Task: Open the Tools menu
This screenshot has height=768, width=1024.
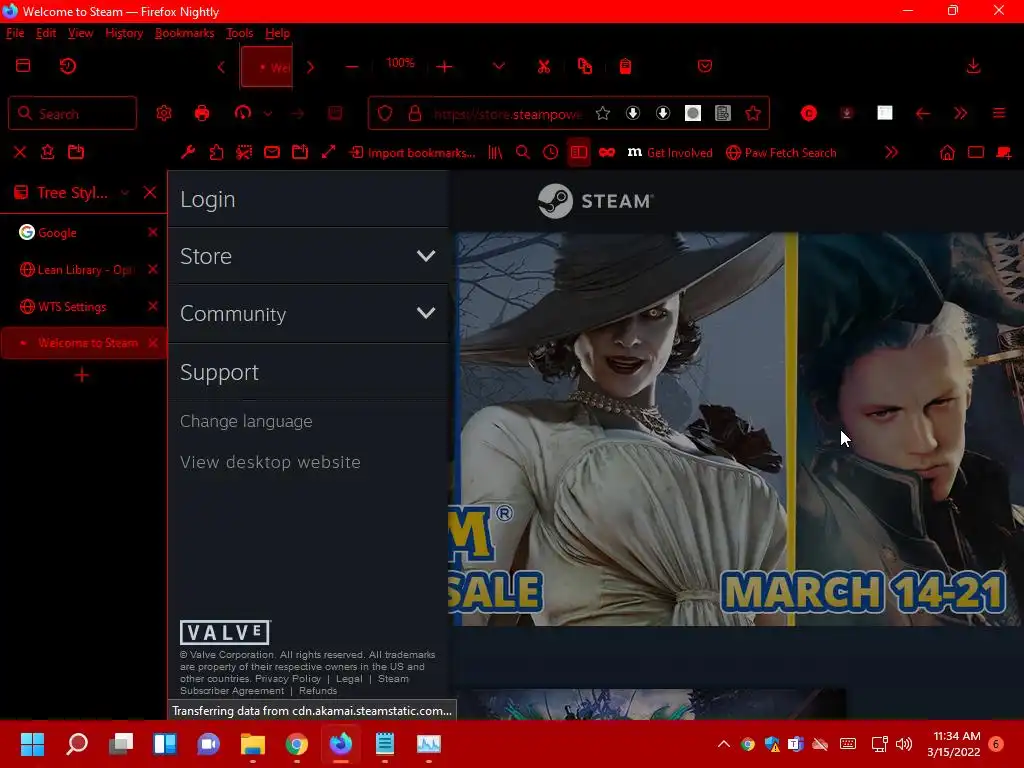Action: pyautogui.click(x=239, y=33)
